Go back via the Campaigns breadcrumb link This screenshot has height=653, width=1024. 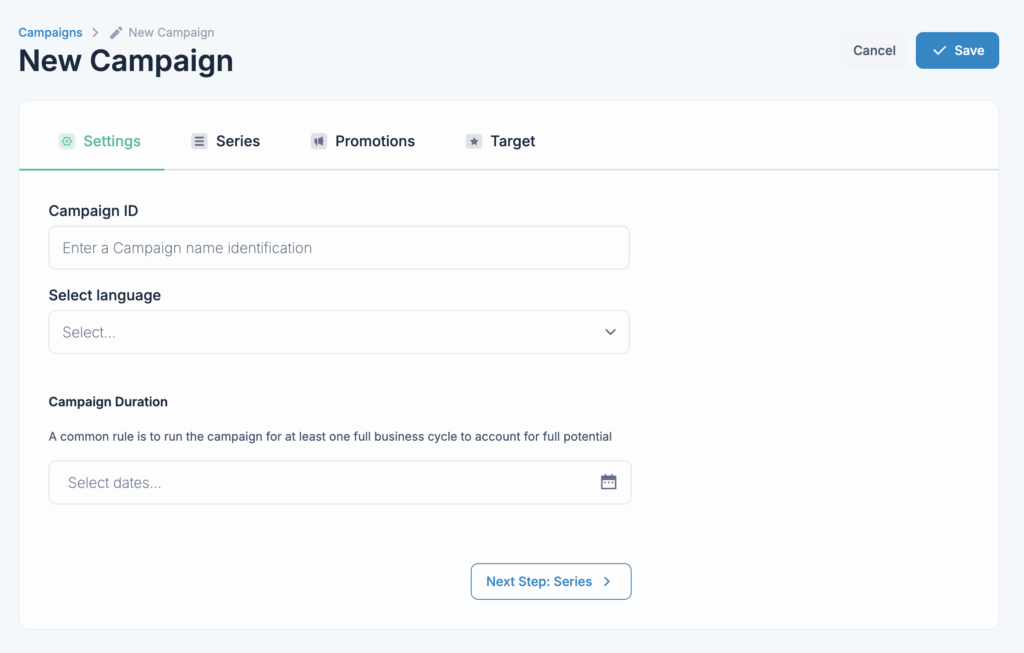50,33
